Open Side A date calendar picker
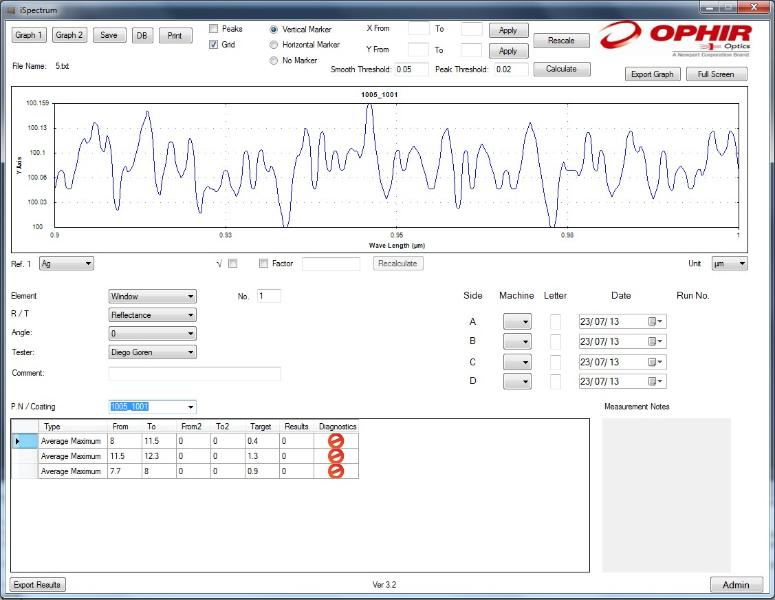The image size is (775, 600). coord(655,322)
